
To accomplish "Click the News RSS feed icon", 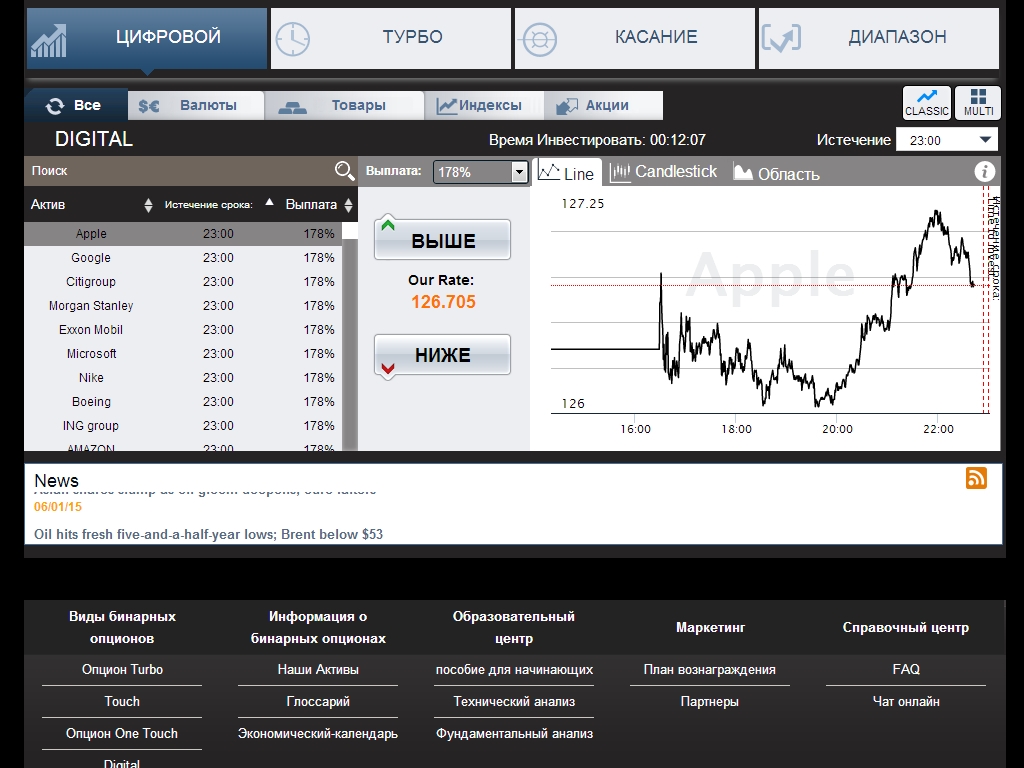I will pos(976,478).
